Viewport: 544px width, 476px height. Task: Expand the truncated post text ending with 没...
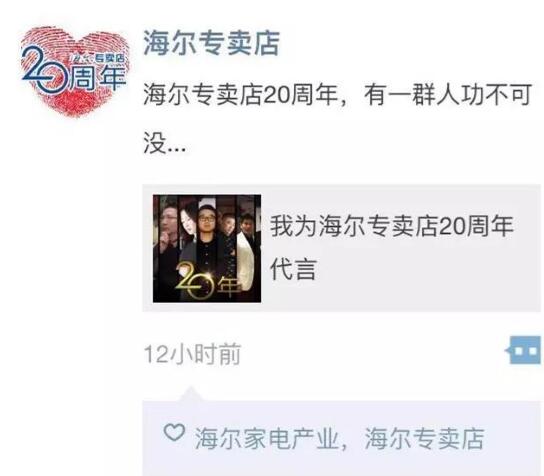[165, 143]
